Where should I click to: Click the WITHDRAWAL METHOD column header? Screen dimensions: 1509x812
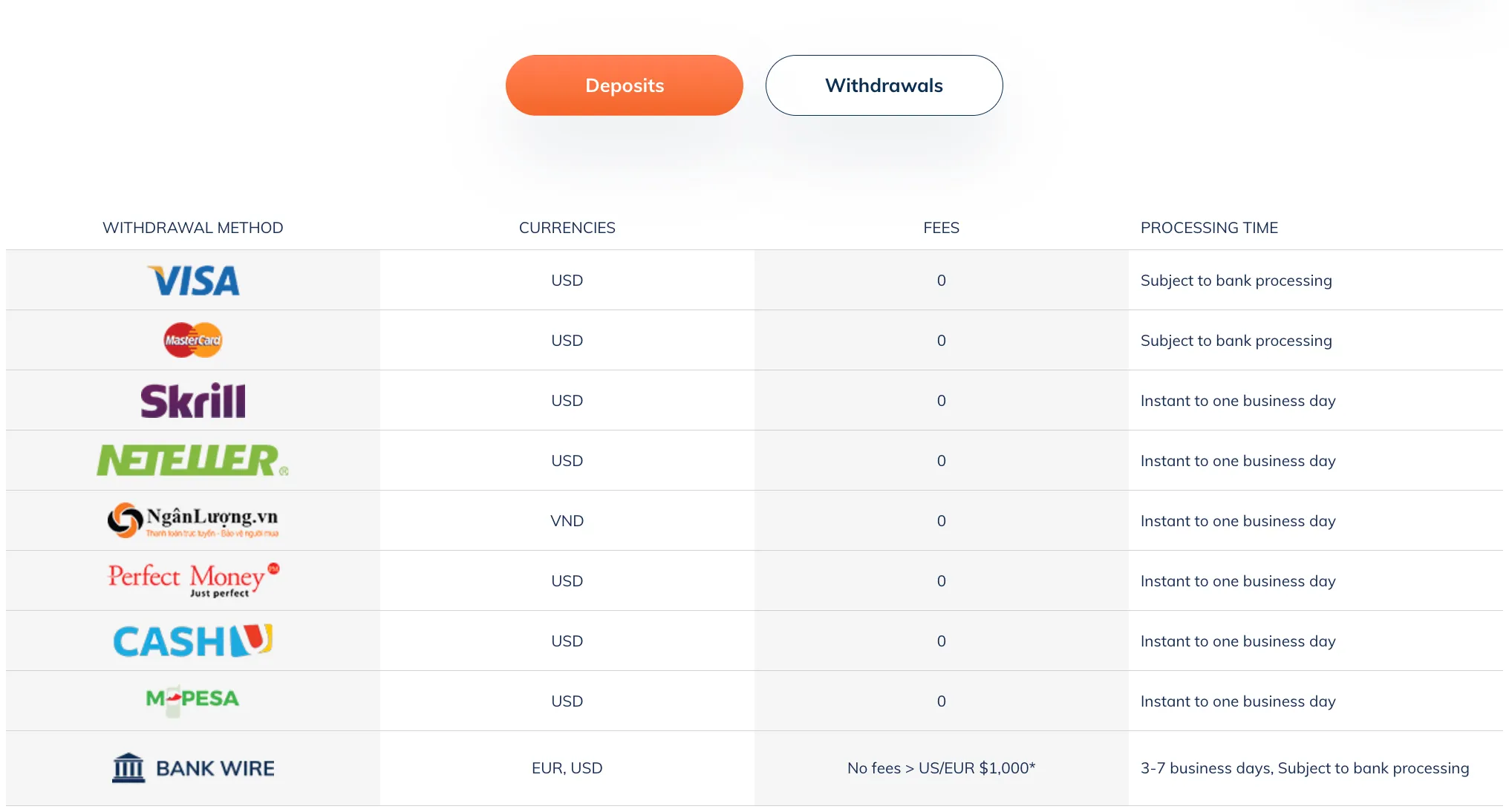[193, 228]
